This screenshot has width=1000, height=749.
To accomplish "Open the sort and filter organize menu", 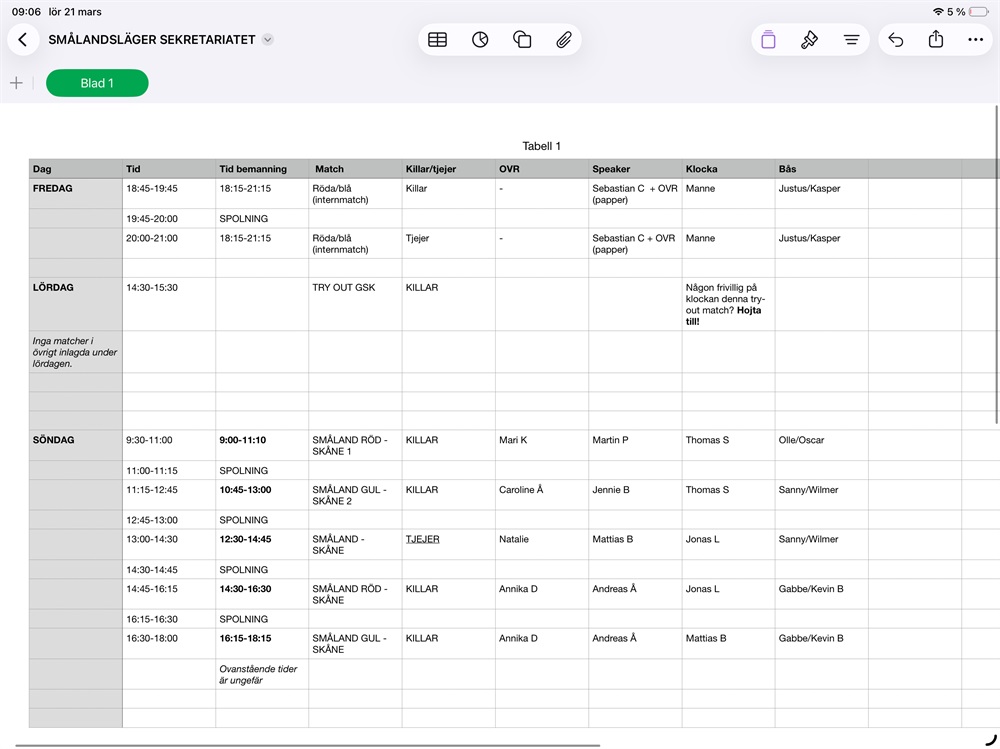I will tap(852, 40).
